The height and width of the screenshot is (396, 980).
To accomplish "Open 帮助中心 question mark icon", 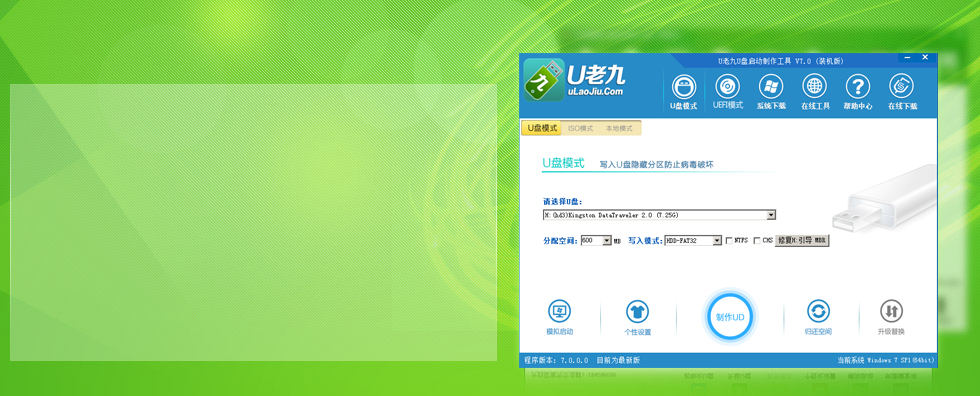I will click(x=858, y=87).
